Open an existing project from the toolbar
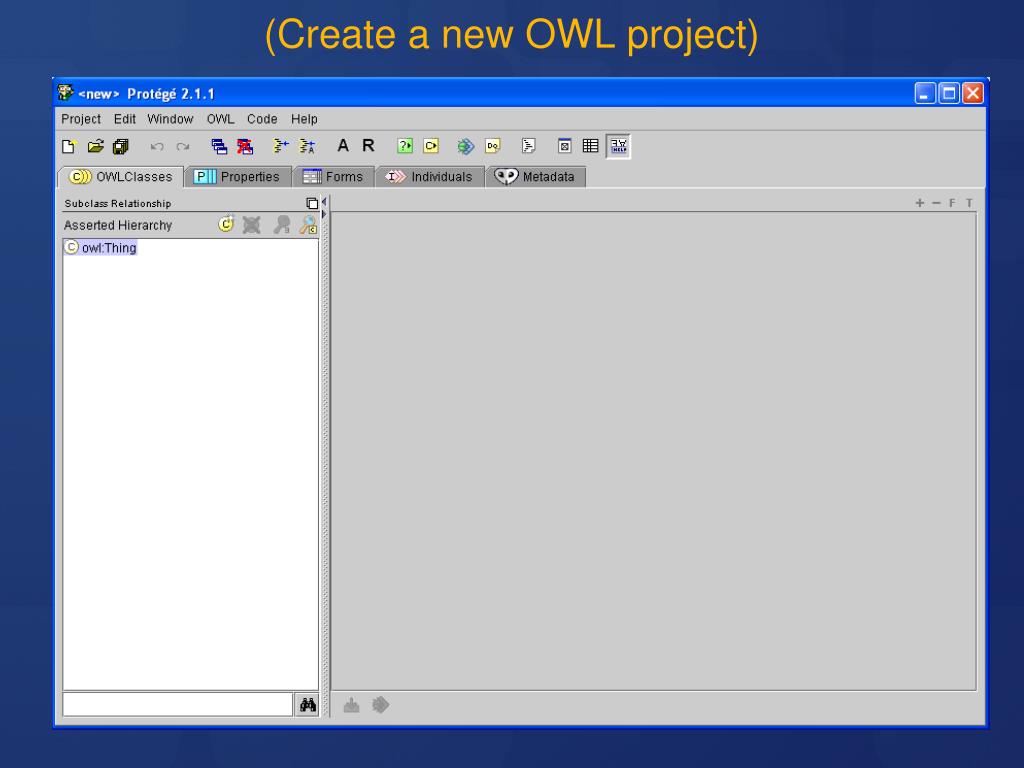The height and width of the screenshot is (768, 1024). tap(95, 146)
